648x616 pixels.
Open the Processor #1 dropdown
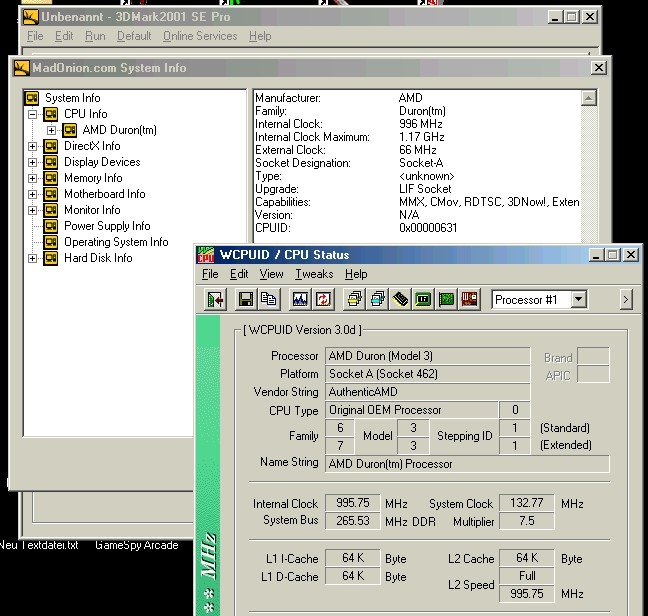pyautogui.click(x=578, y=299)
